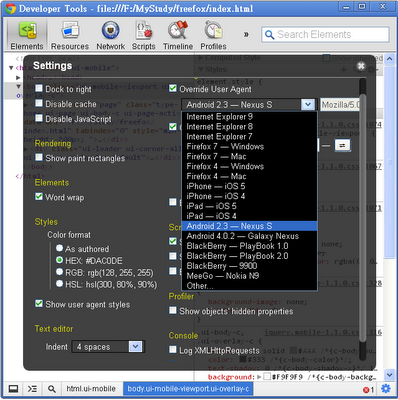The width and height of the screenshot is (398, 400).
Task: Click the Mozilla/5.0 user agent text field
Action: pyautogui.click(x=340, y=105)
